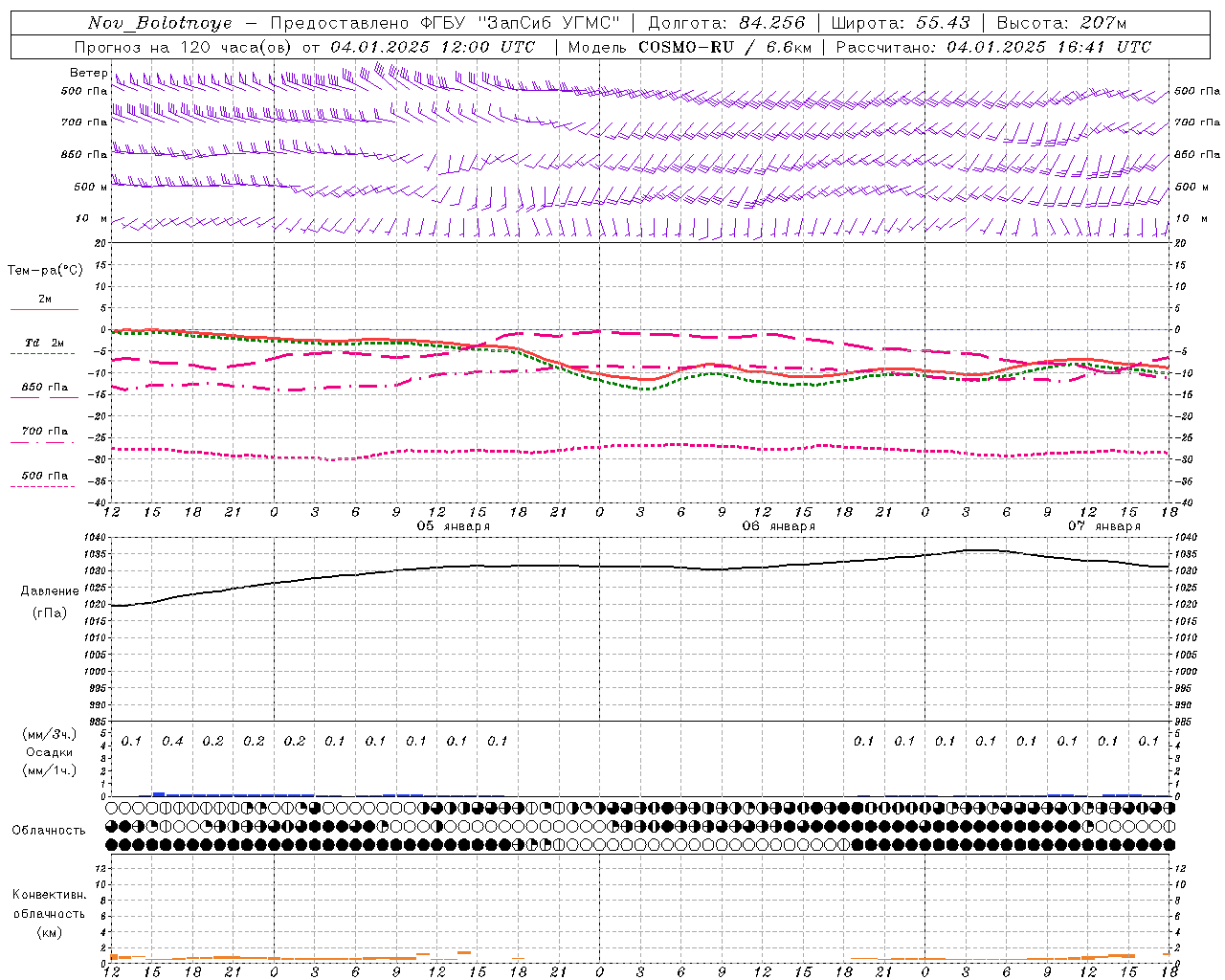Screen dimensions: 1225x980
Task: Click the right 985 pressure axis value
Action: pos(1185,722)
